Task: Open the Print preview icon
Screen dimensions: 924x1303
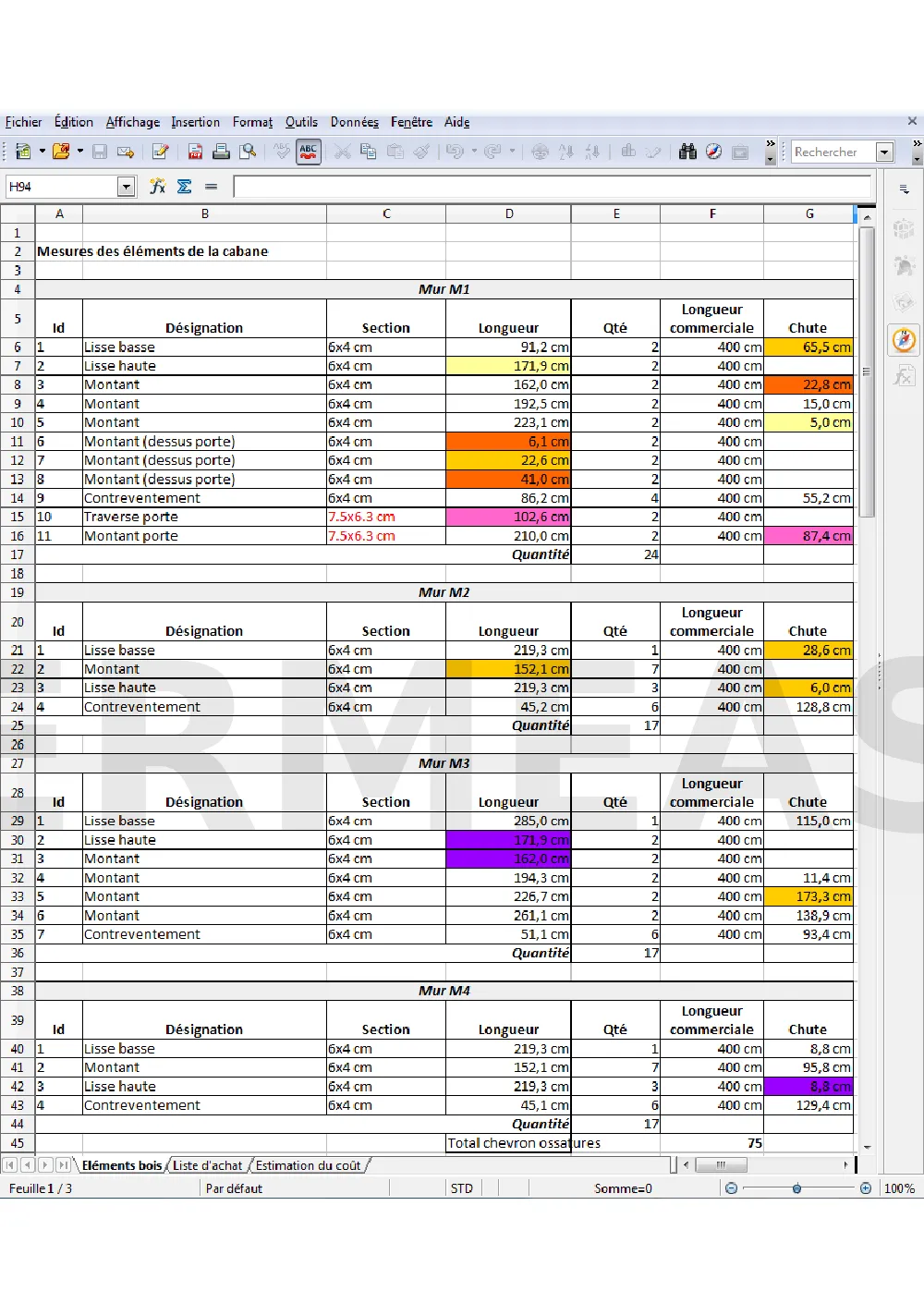Action: pyautogui.click(x=248, y=152)
